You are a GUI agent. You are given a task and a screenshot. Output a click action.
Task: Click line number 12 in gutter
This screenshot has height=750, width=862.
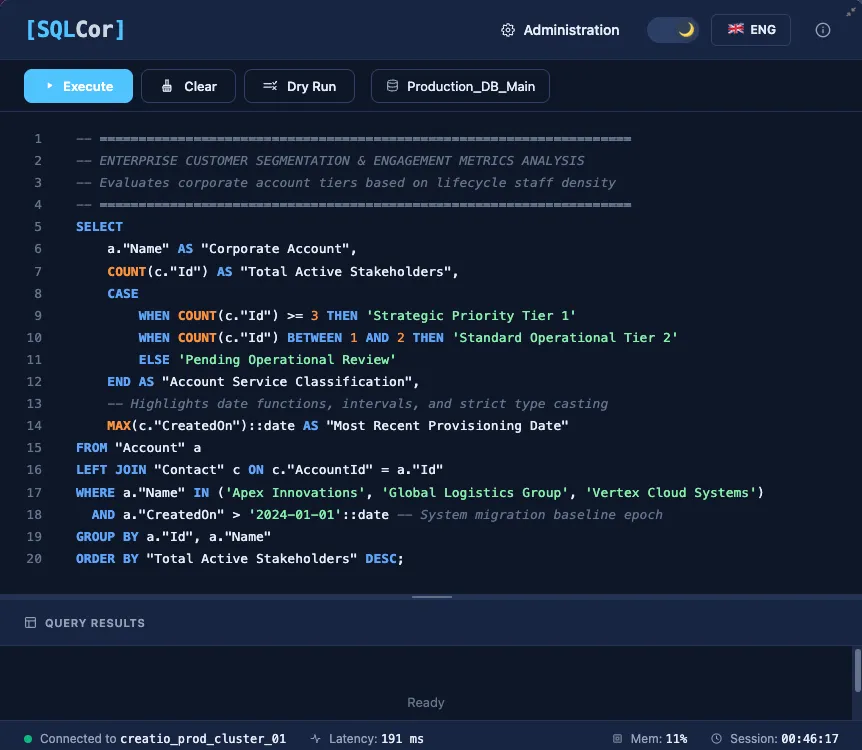34,382
